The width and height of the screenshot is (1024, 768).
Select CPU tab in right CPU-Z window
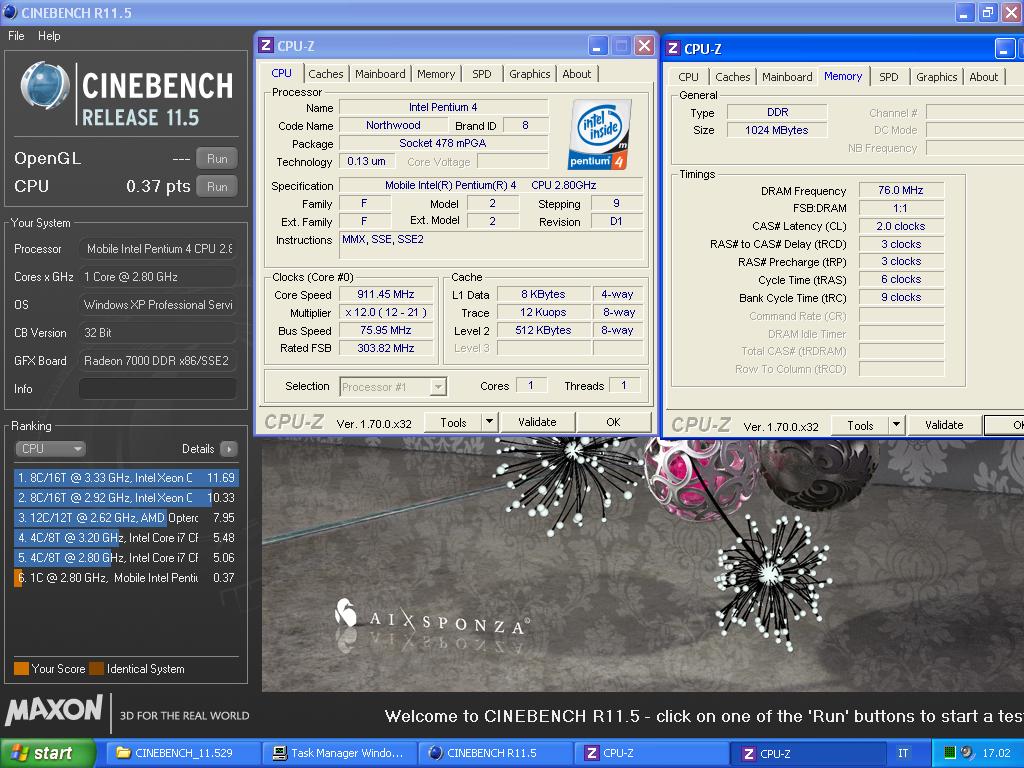click(x=688, y=77)
